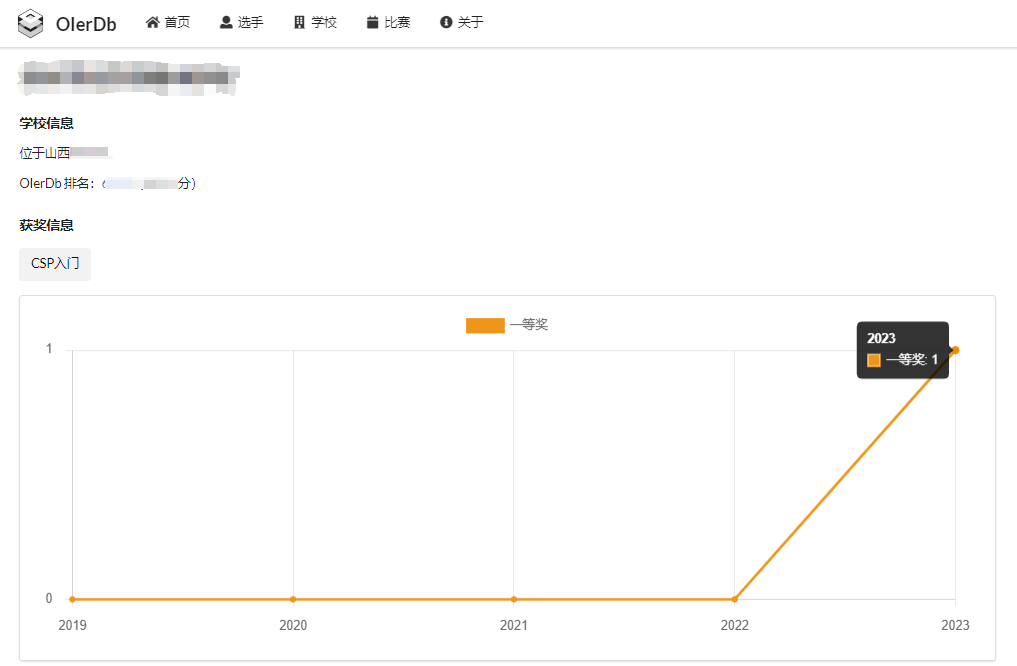Viewport: 1017px width, 666px height.
Task: Click the OIerDb brand name text
Action: 86,24
